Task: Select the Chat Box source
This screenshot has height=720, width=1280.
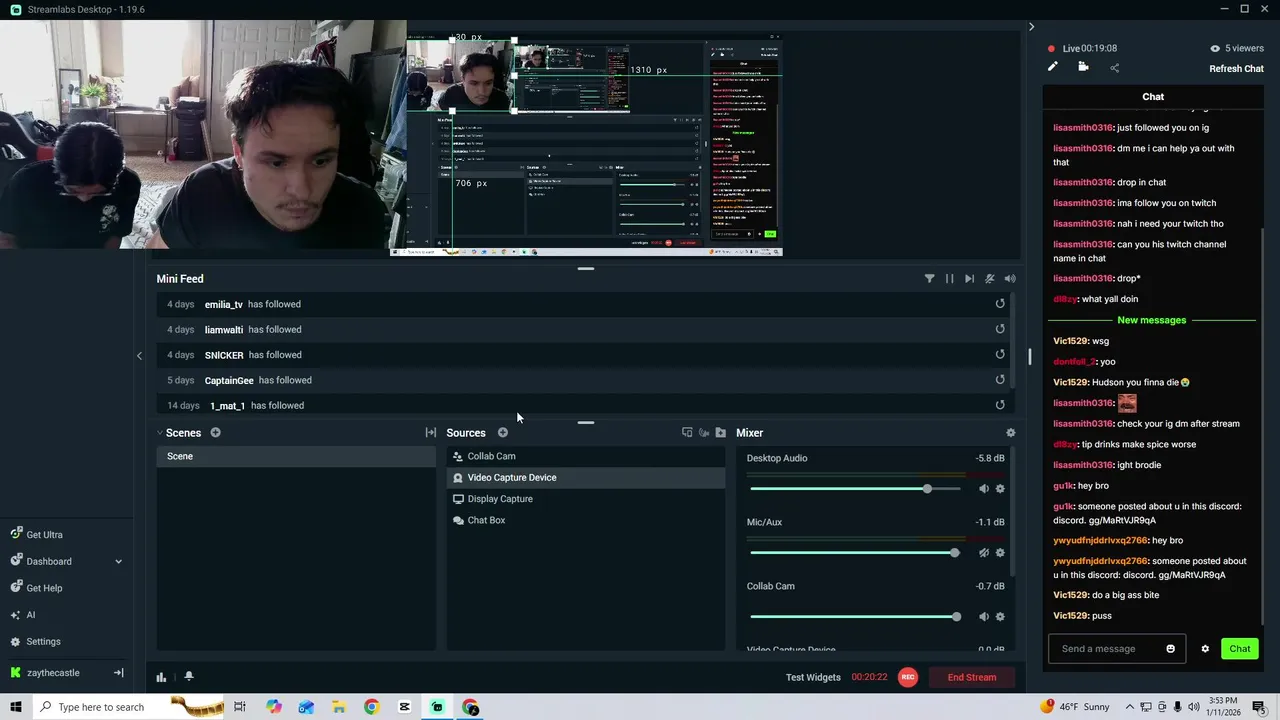Action: pyautogui.click(x=586, y=520)
